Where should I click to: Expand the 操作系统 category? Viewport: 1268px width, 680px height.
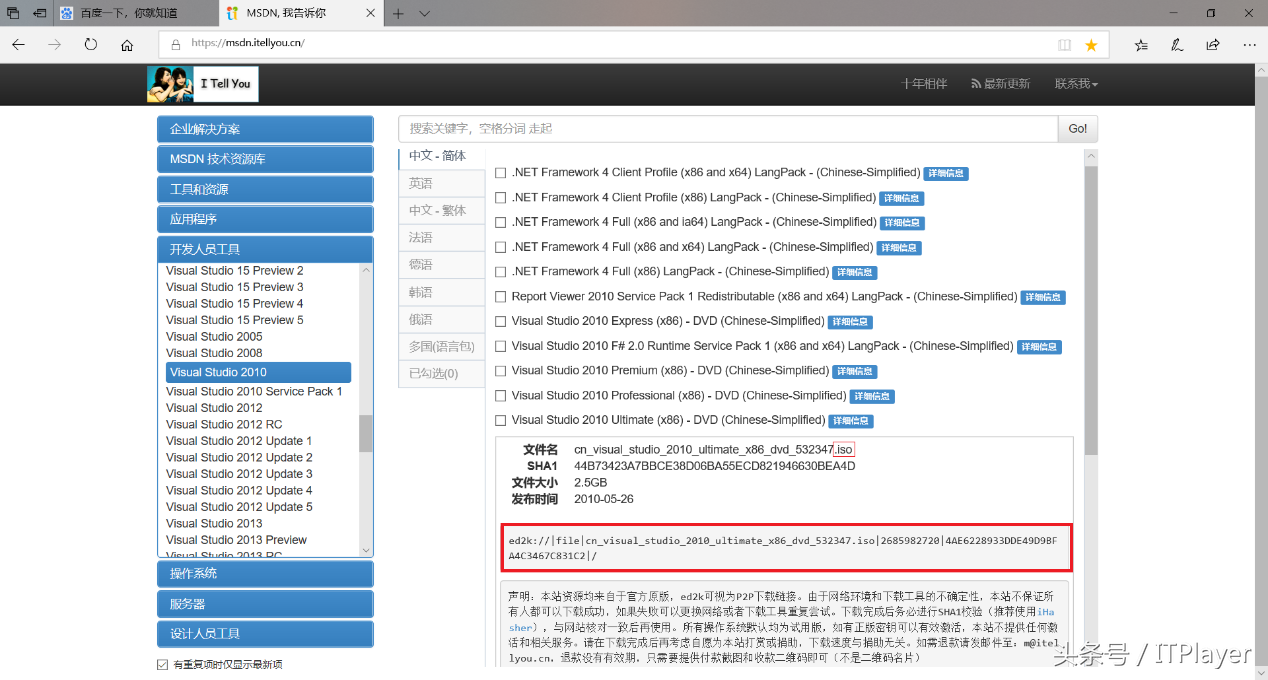click(x=265, y=573)
